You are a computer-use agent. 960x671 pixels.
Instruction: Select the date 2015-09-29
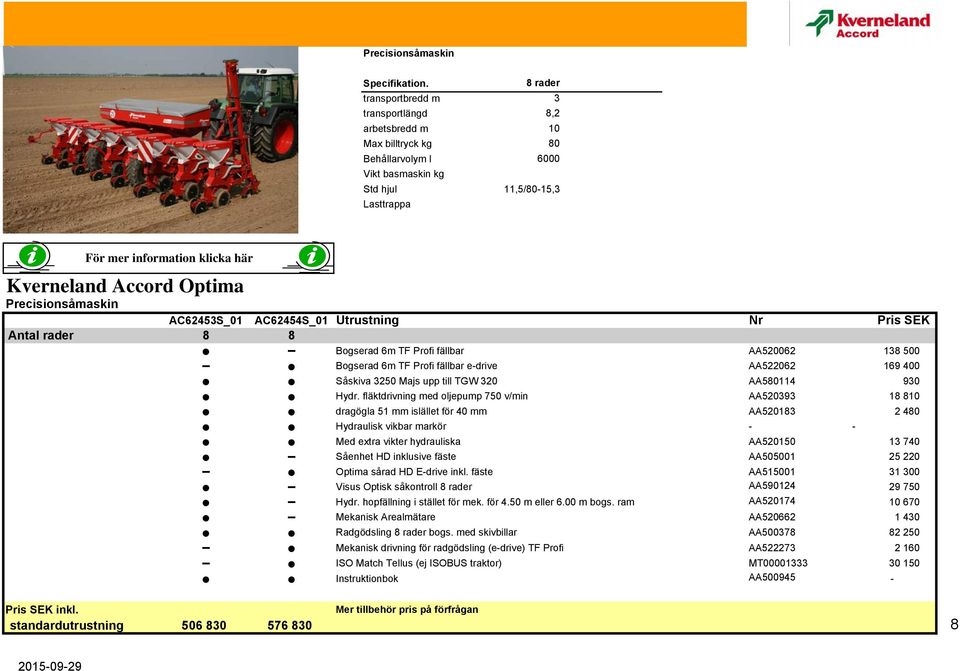(x=50, y=666)
